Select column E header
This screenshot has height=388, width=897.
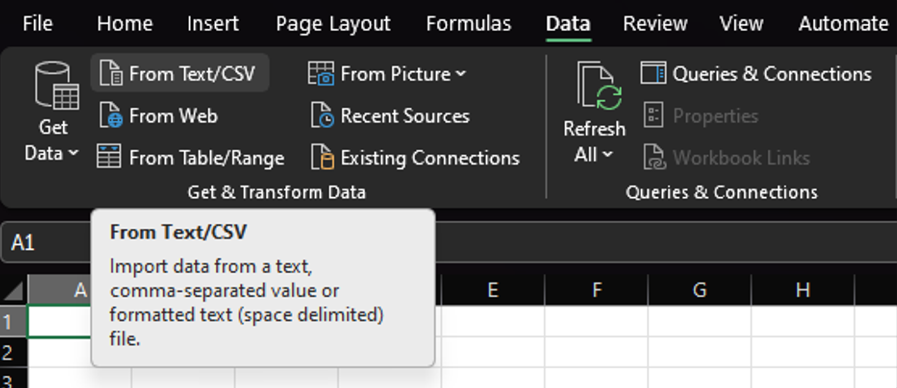pos(493,290)
